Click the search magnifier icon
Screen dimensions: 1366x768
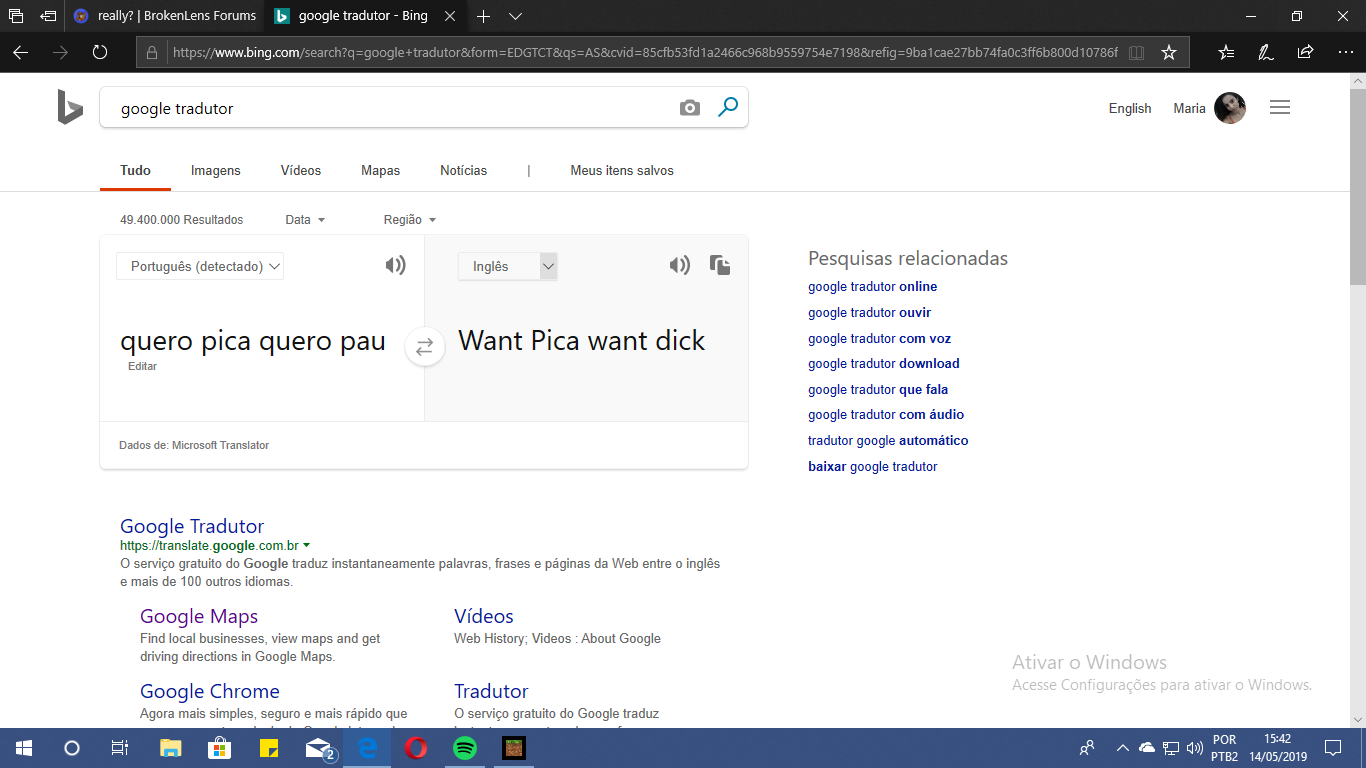(x=728, y=107)
